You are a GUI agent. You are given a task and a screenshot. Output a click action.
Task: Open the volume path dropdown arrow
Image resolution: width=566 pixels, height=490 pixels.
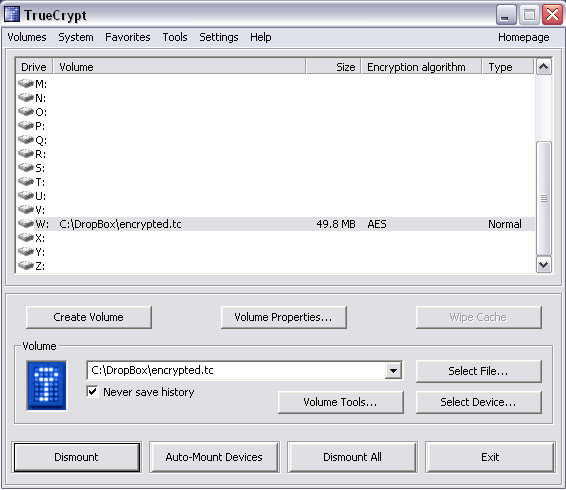point(393,370)
